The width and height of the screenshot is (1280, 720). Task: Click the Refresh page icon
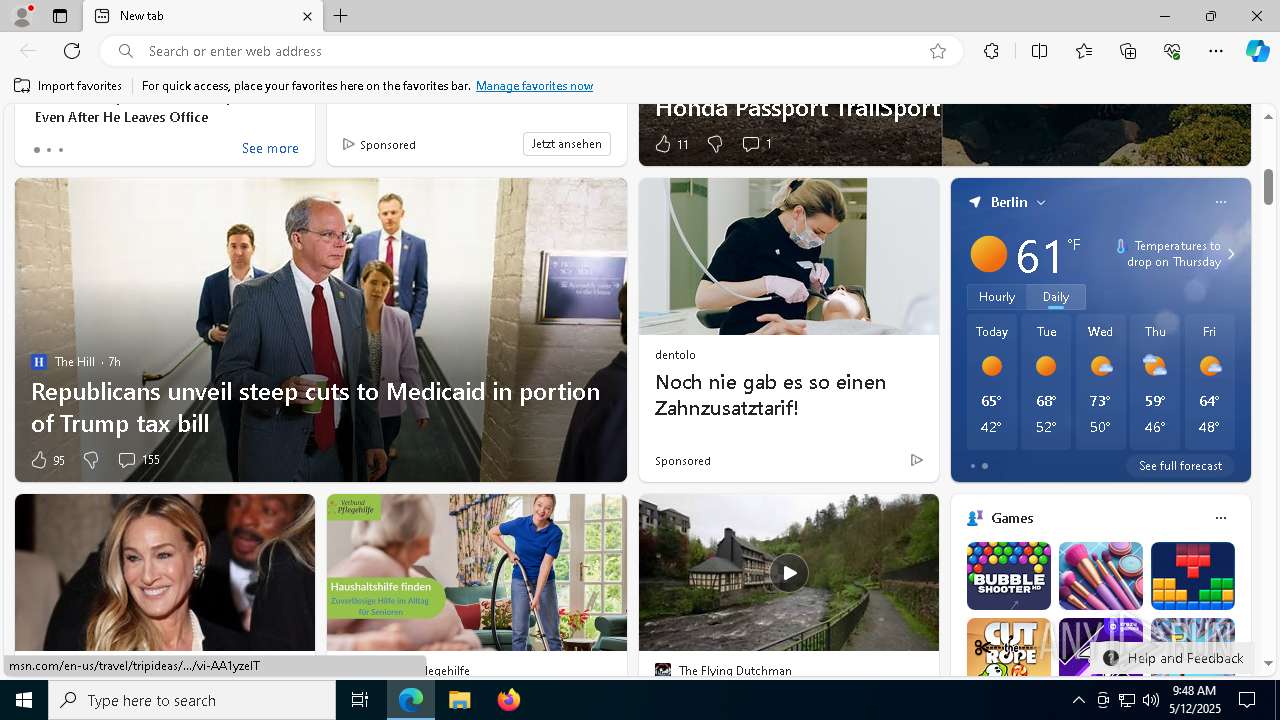pyautogui.click(x=72, y=51)
